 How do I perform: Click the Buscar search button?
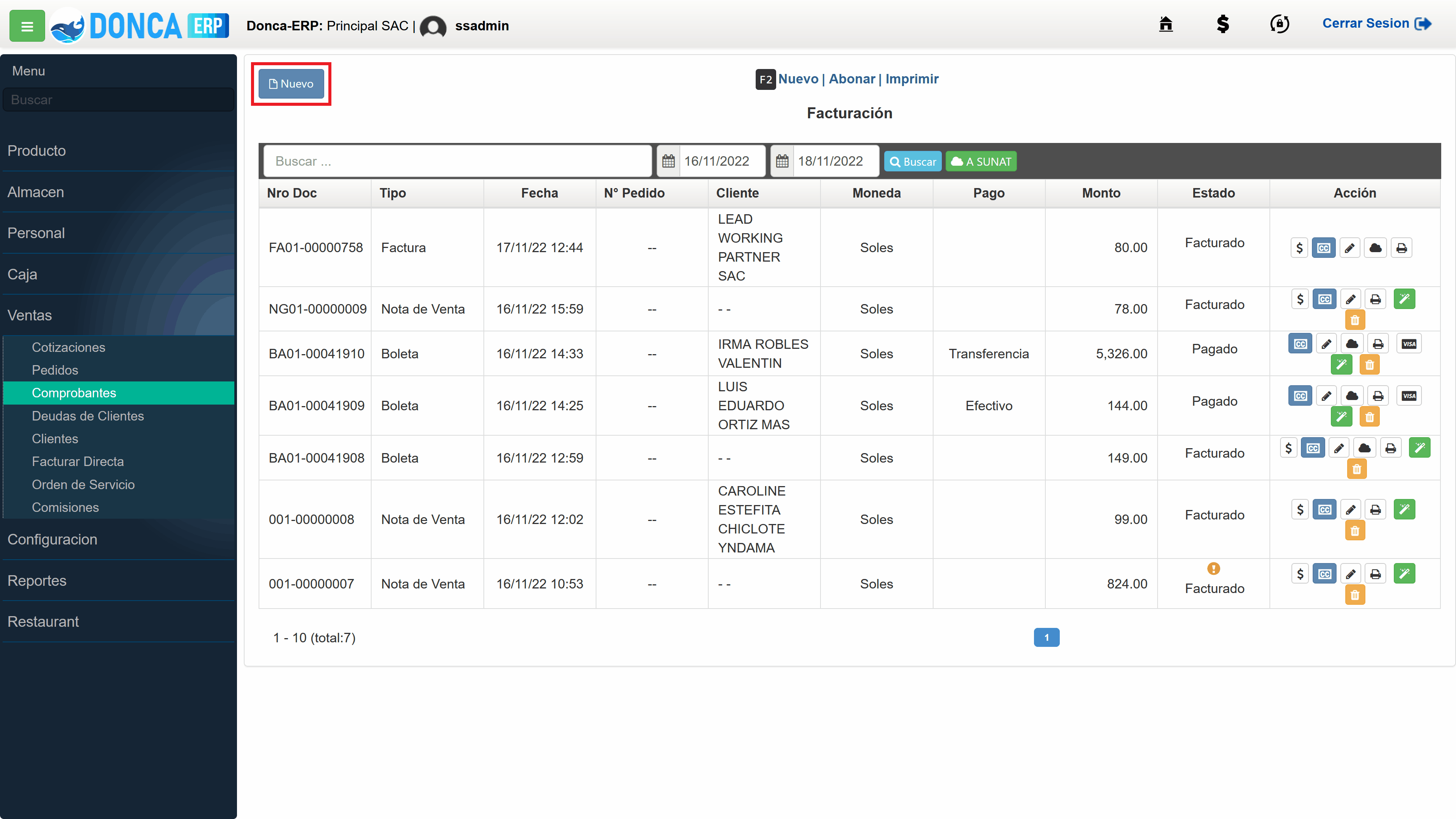tap(912, 161)
